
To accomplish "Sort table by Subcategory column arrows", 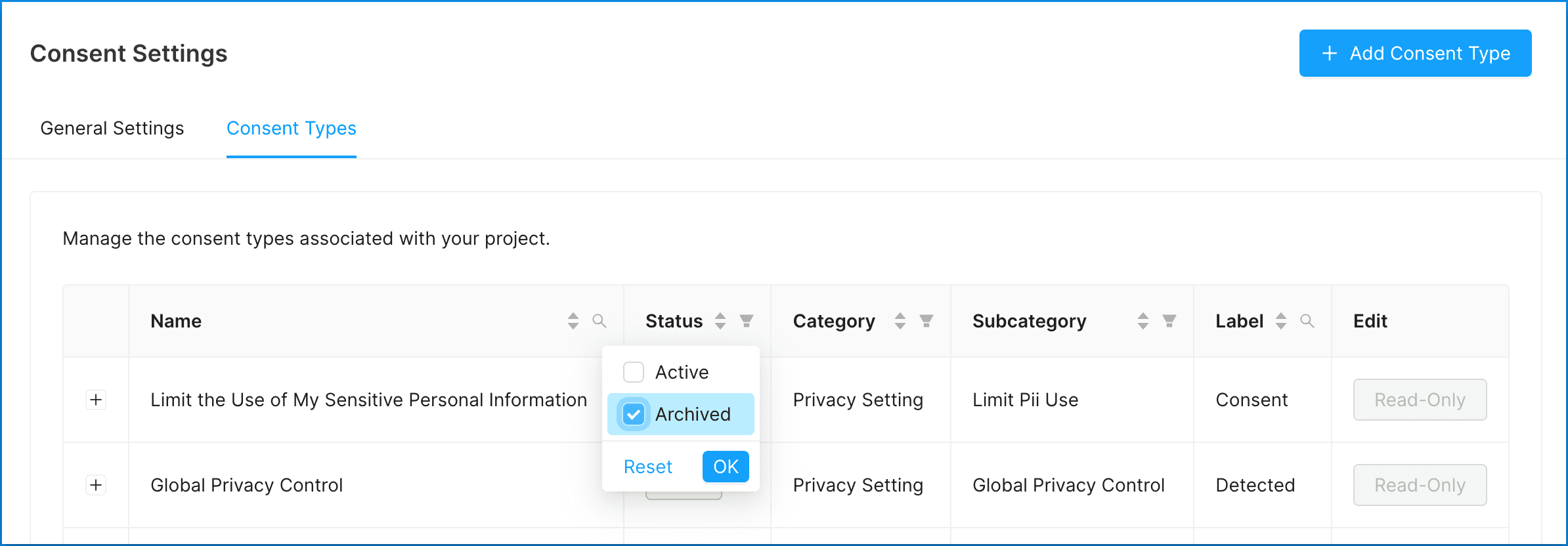I will tap(1143, 321).
